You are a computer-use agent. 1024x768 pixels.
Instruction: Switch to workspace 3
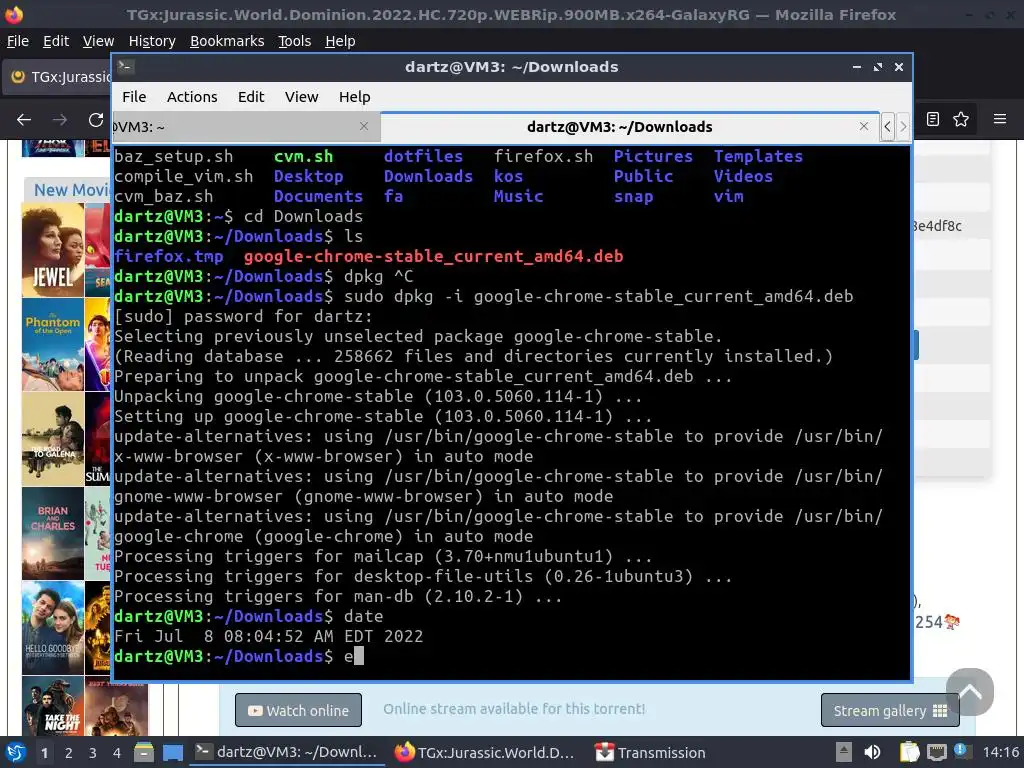tap(93, 753)
